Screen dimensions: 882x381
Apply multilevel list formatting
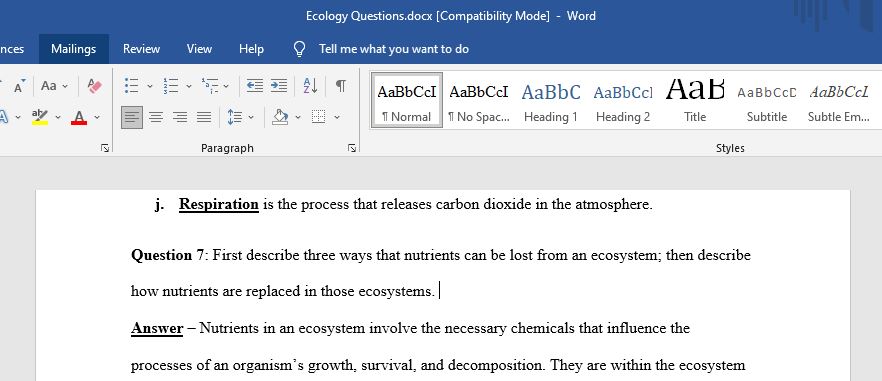[x=210, y=86]
